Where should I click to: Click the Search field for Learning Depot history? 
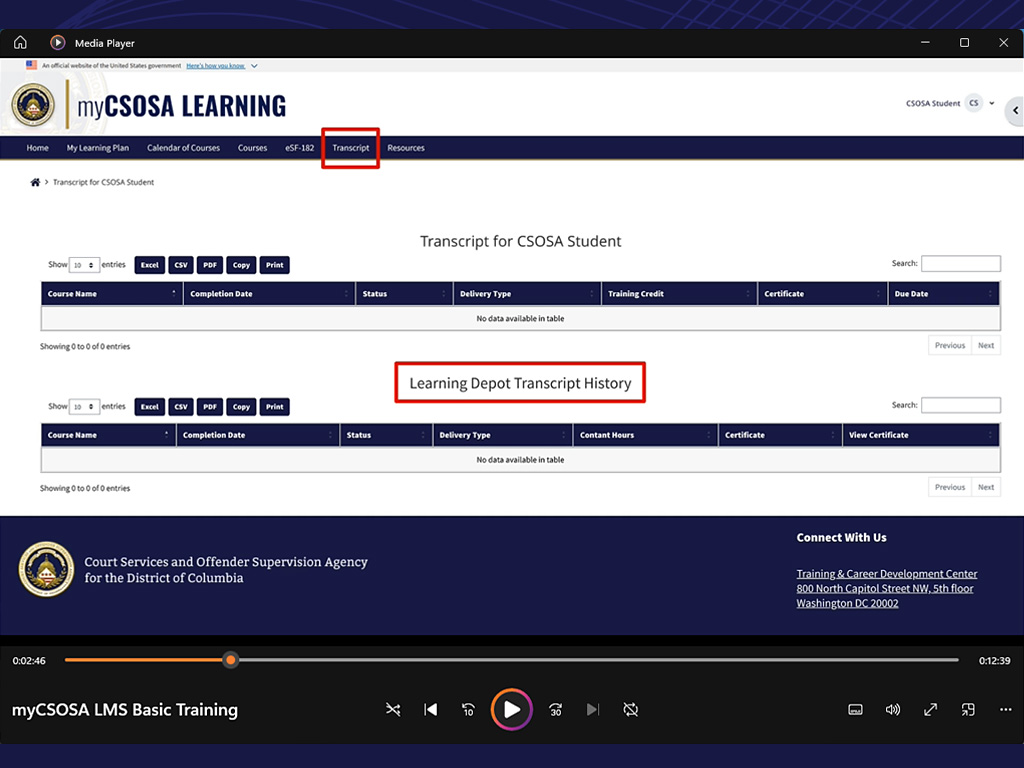pos(960,406)
